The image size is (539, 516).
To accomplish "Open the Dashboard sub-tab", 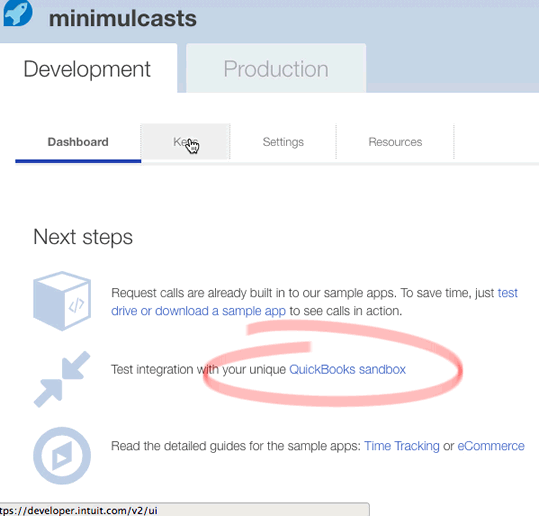I will click(x=78, y=142).
